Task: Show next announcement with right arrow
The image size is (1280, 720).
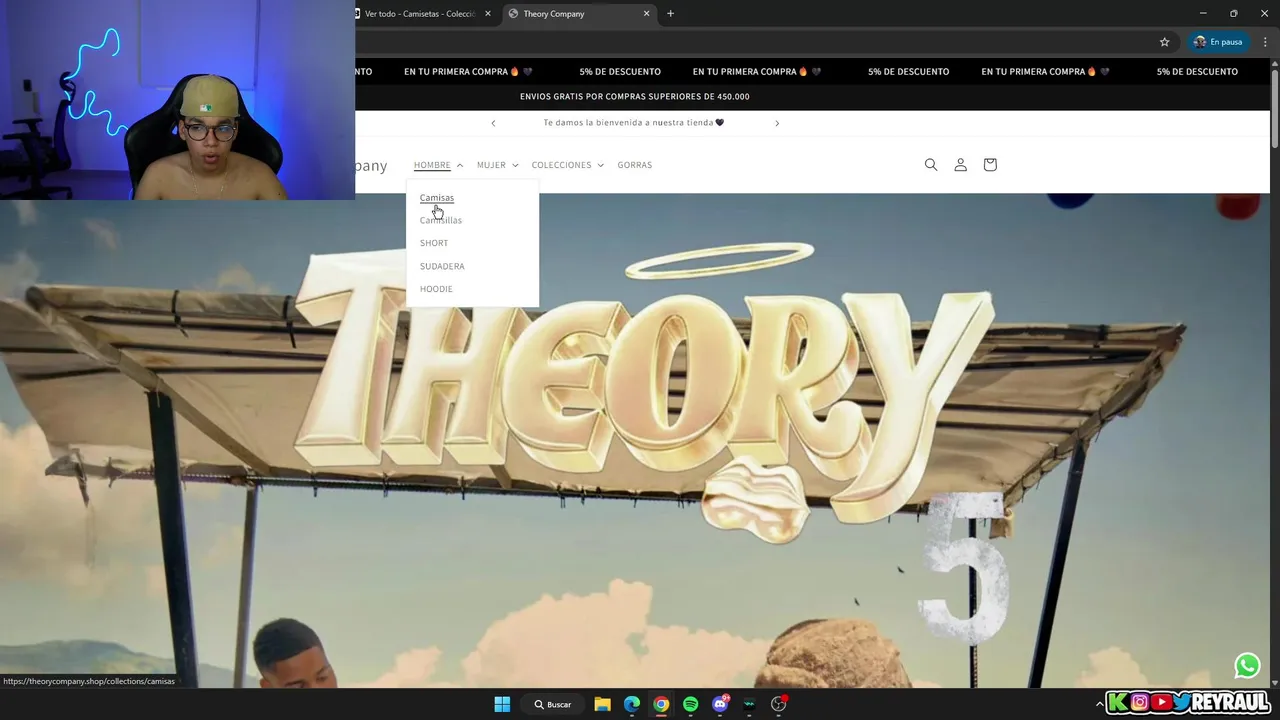Action: (777, 123)
